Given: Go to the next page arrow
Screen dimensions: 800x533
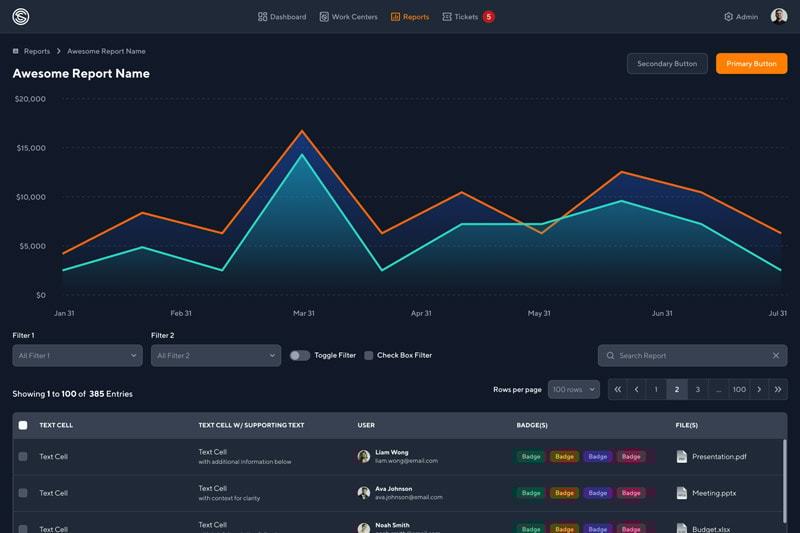Looking at the screenshot, I should coord(759,389).
